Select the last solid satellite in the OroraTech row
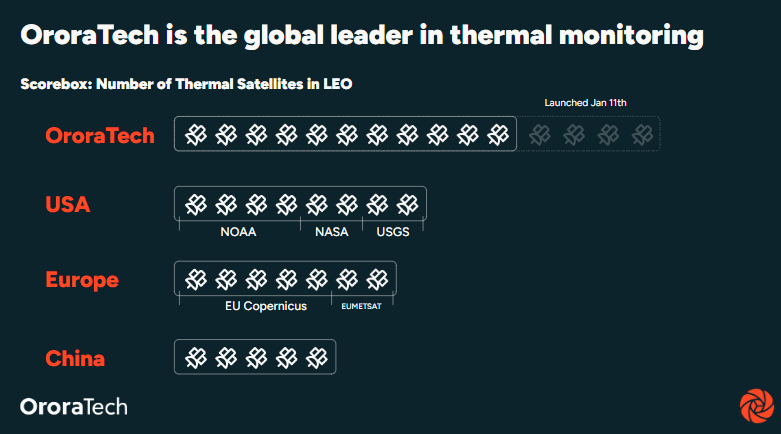The width and height of the screenshot is (781, 434). [497, 134]
